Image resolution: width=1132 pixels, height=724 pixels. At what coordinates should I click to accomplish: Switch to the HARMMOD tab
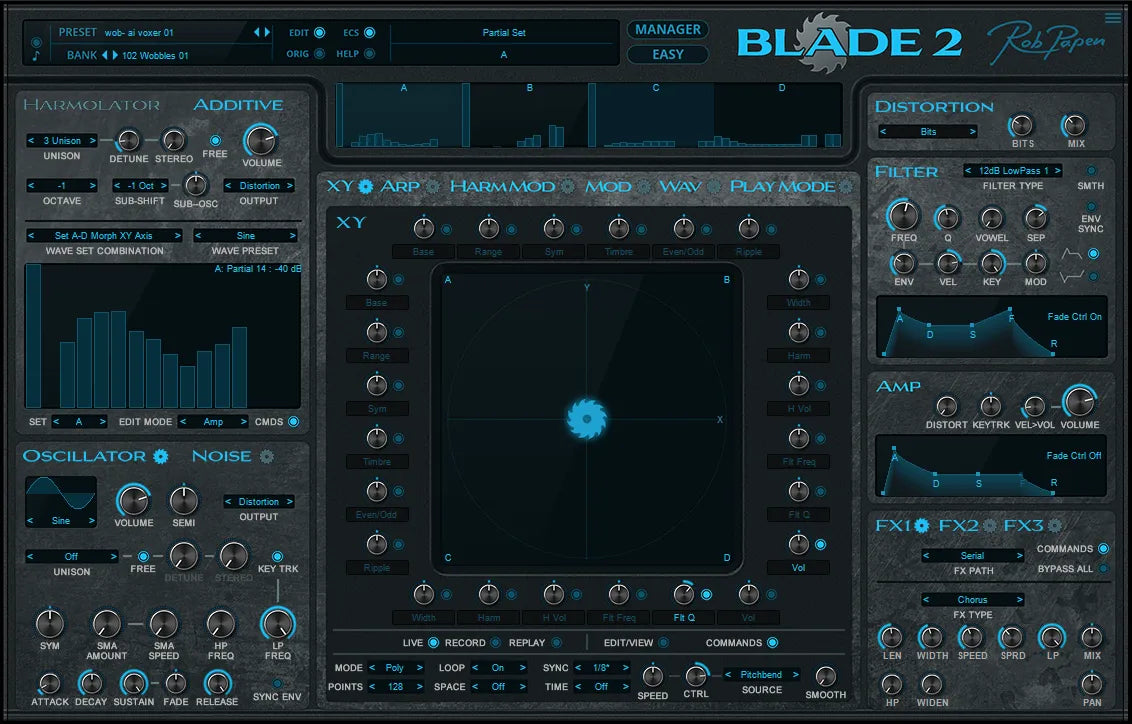(502, 186)
